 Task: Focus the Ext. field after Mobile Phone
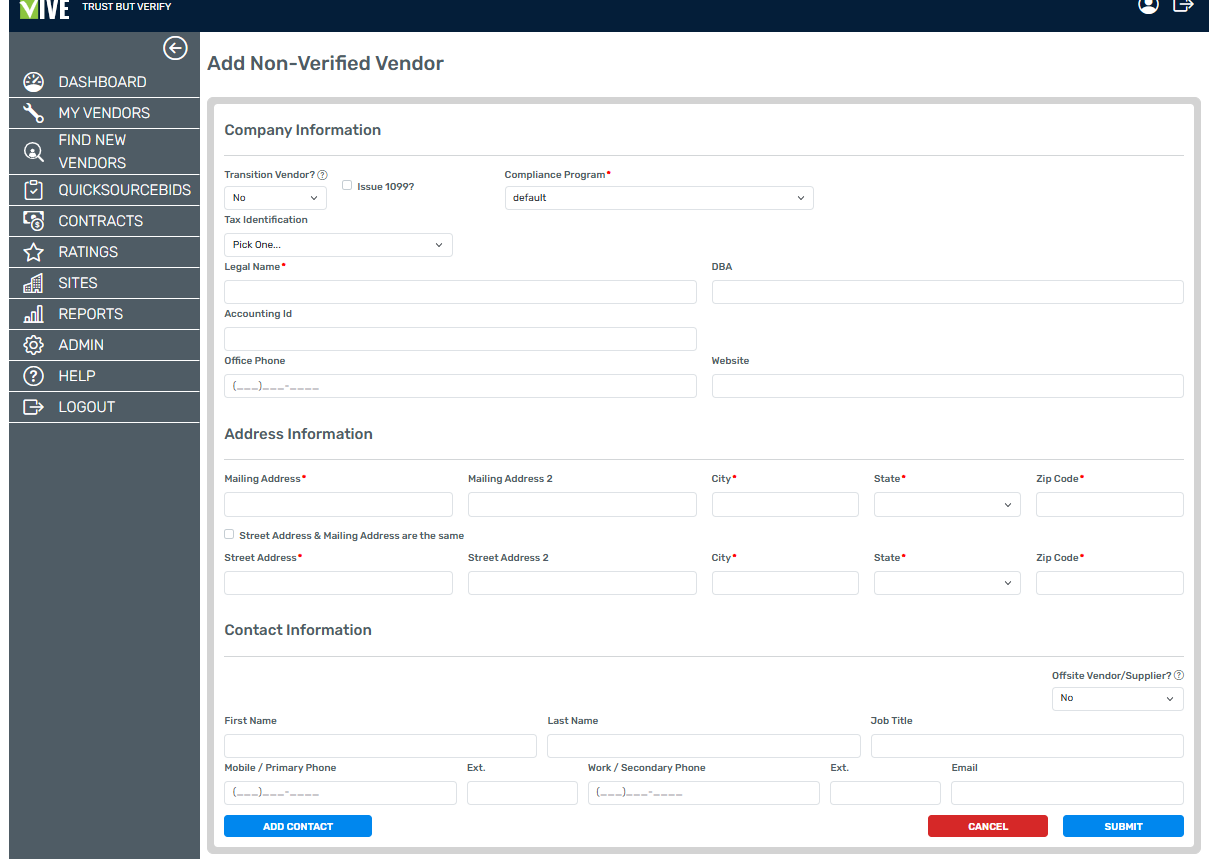pyautogui.click(x=522, y=793)
